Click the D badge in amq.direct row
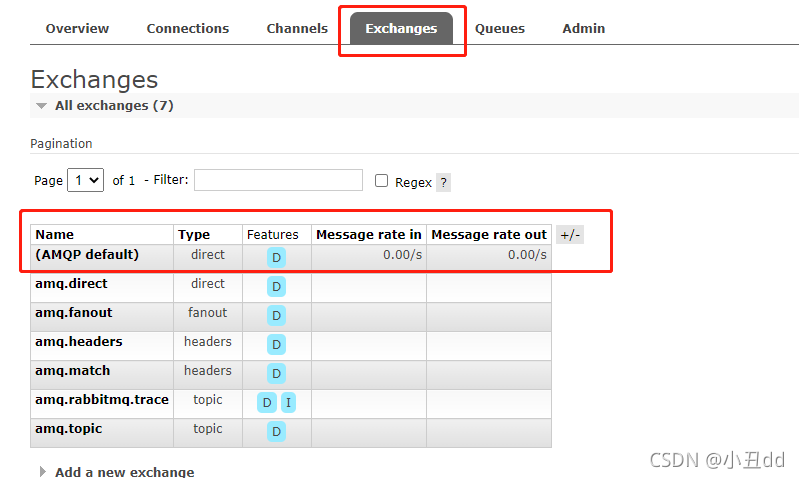Screen dimensions: 799x478 (276, 286)
